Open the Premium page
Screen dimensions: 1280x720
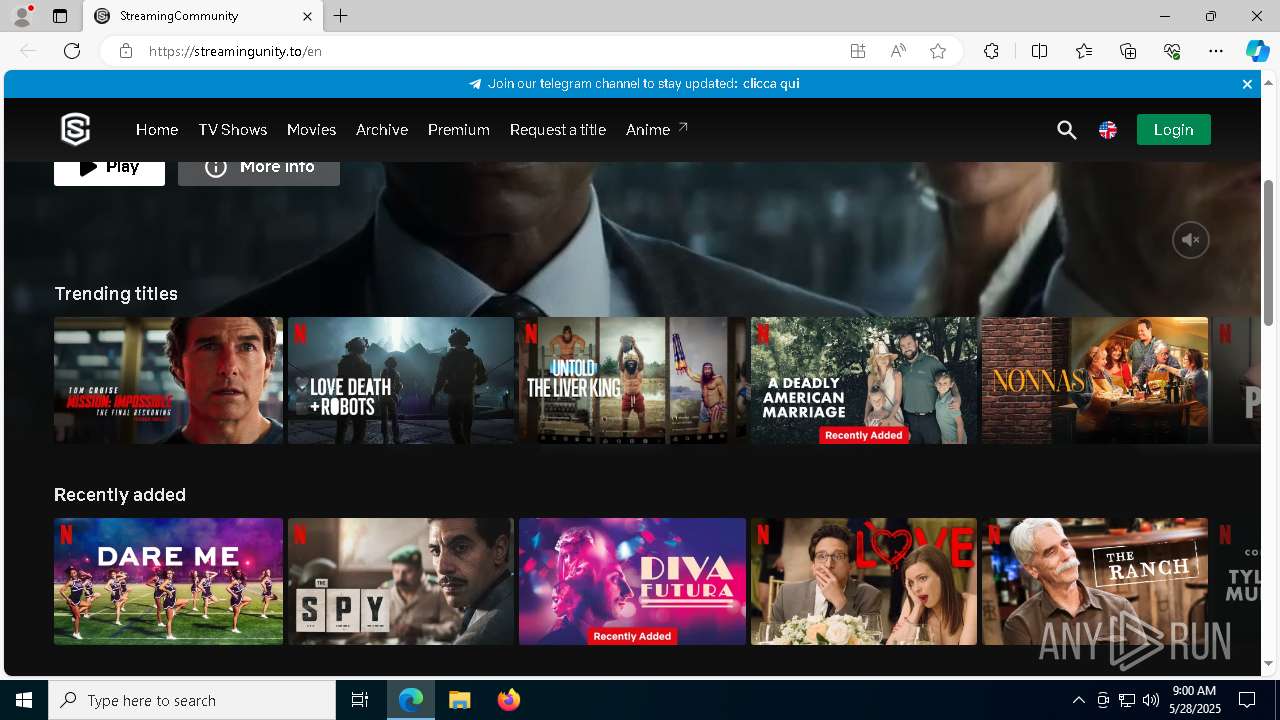pyautogui.click(x=458, y=130)
